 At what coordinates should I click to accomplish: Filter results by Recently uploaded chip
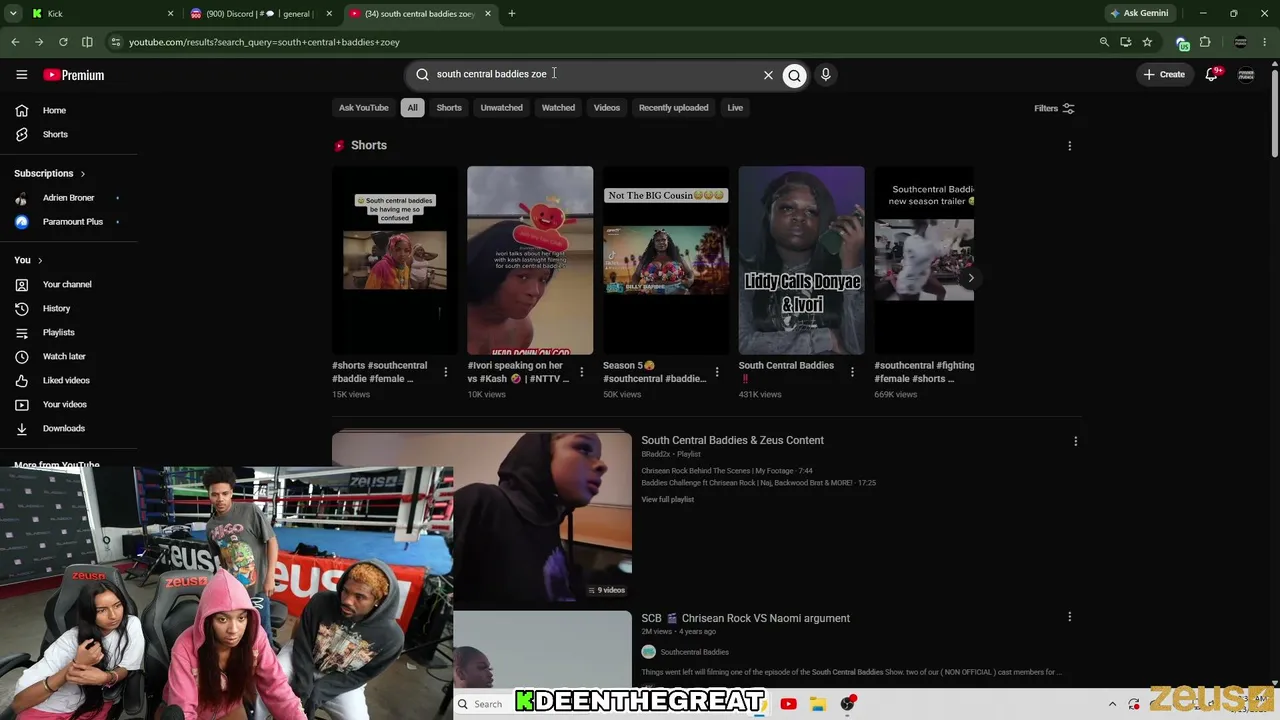pos(673,108)
